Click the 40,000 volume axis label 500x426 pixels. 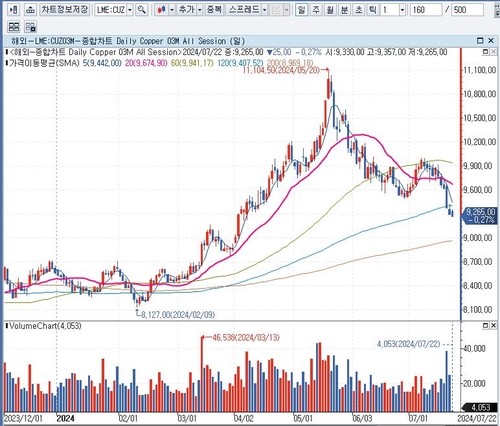[x=474, y=349]
